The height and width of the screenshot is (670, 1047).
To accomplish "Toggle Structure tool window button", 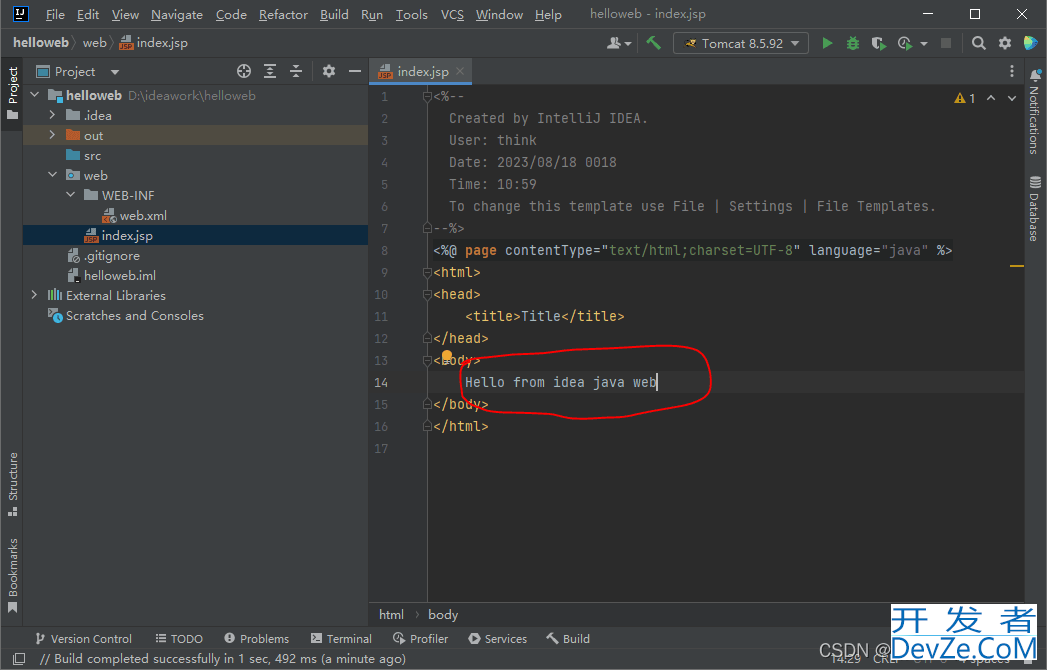I will point(13,484).
